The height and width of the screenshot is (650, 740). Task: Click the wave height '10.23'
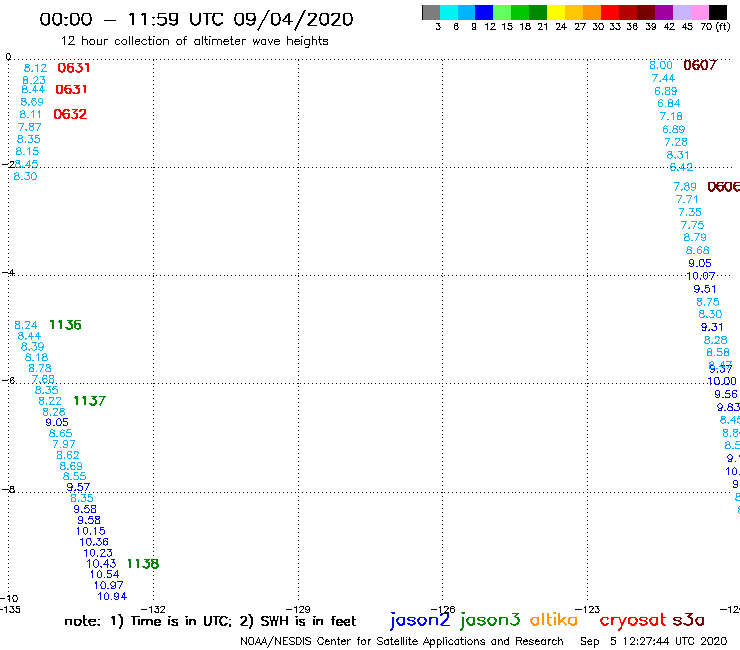click(98, 553)
